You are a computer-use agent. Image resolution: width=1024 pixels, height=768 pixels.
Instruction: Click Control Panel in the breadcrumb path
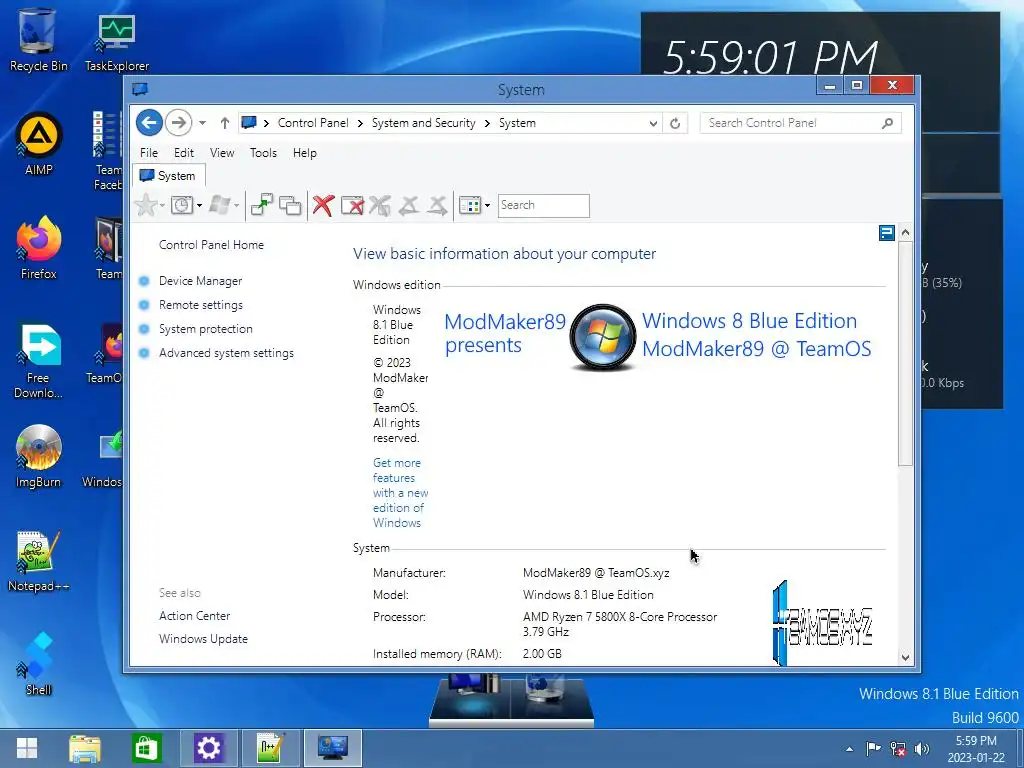click(313, 123)
